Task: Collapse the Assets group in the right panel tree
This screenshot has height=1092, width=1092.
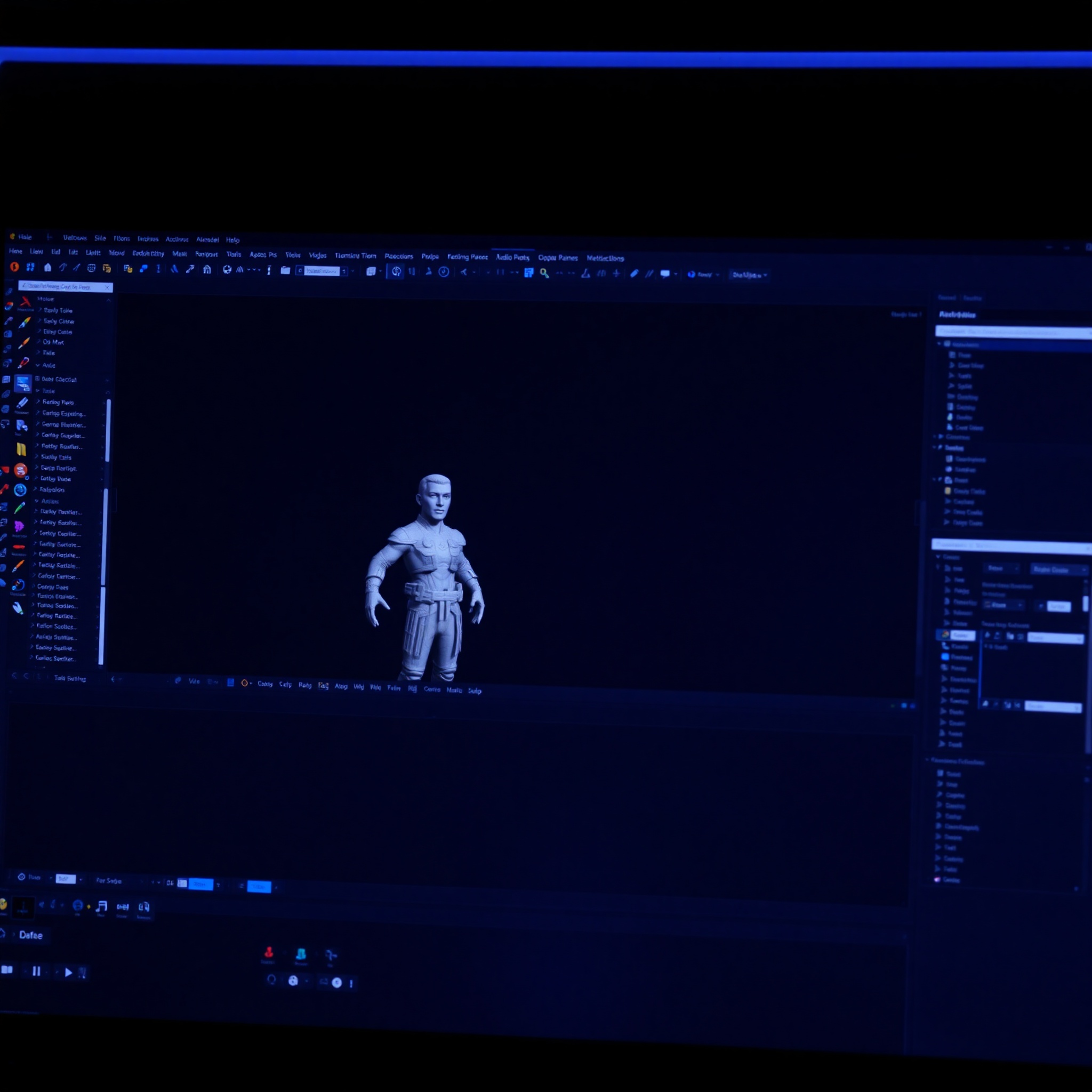Action: pyautogui.click(x=938, y=344)
